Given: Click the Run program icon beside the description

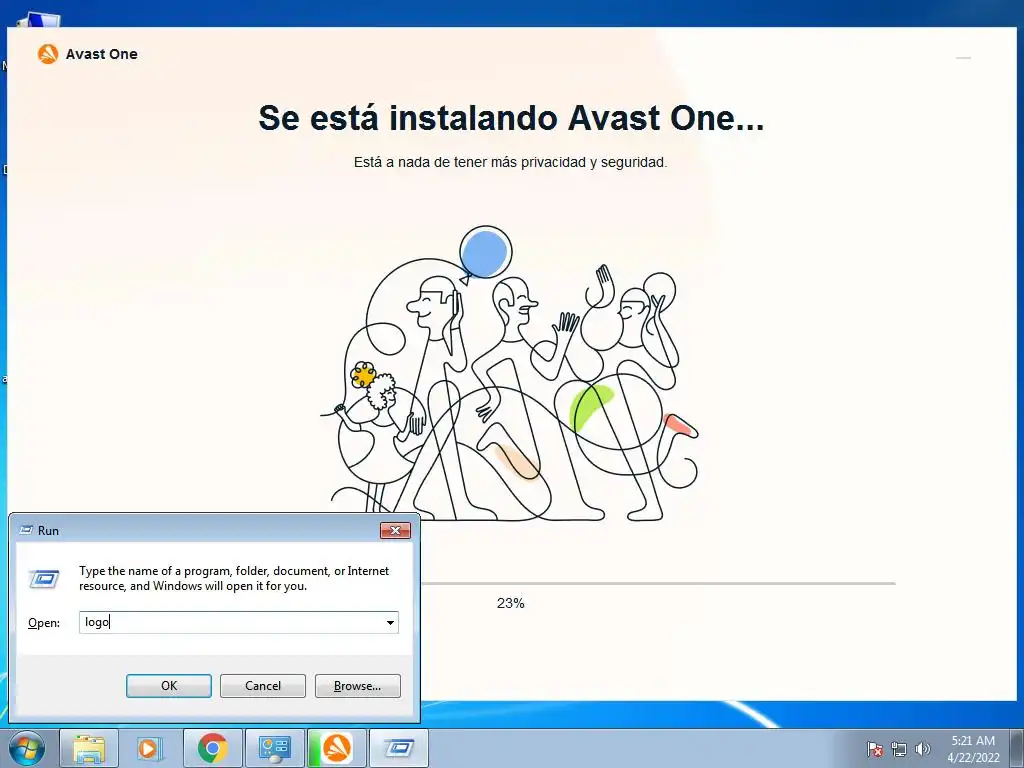Looking at the screenshot, I should click(44, 579).
